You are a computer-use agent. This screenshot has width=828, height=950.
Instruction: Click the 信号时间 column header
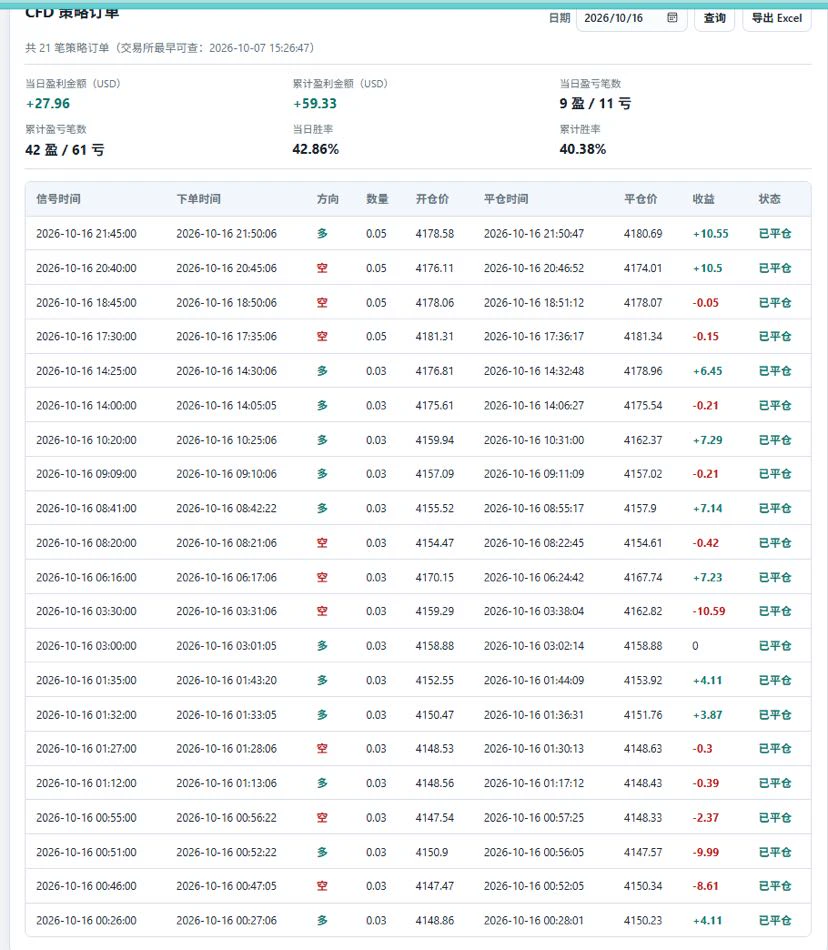(58, 199)
